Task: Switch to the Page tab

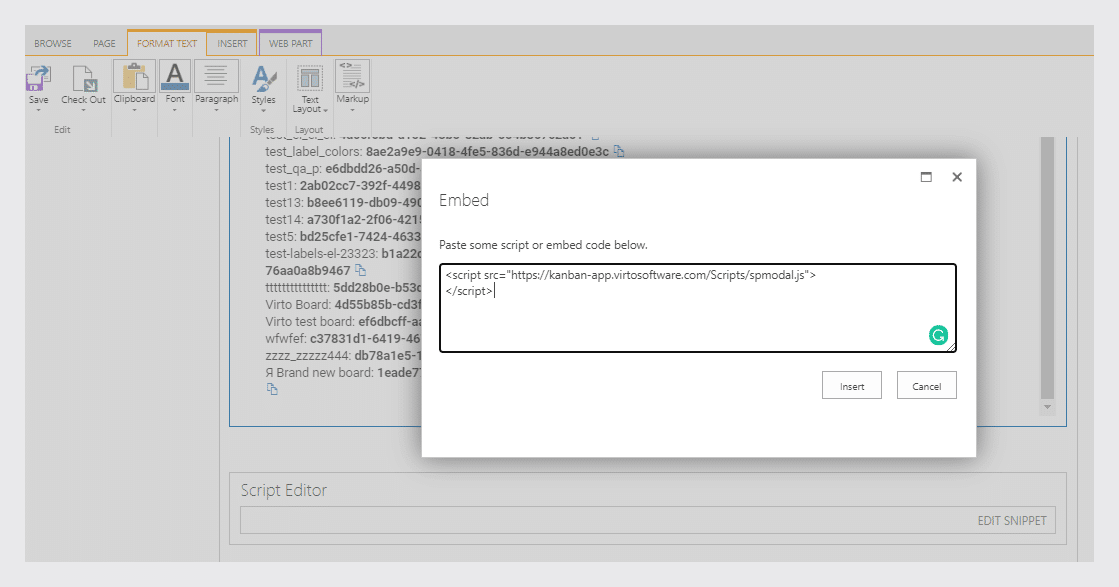Action: (x=104, y=44)
